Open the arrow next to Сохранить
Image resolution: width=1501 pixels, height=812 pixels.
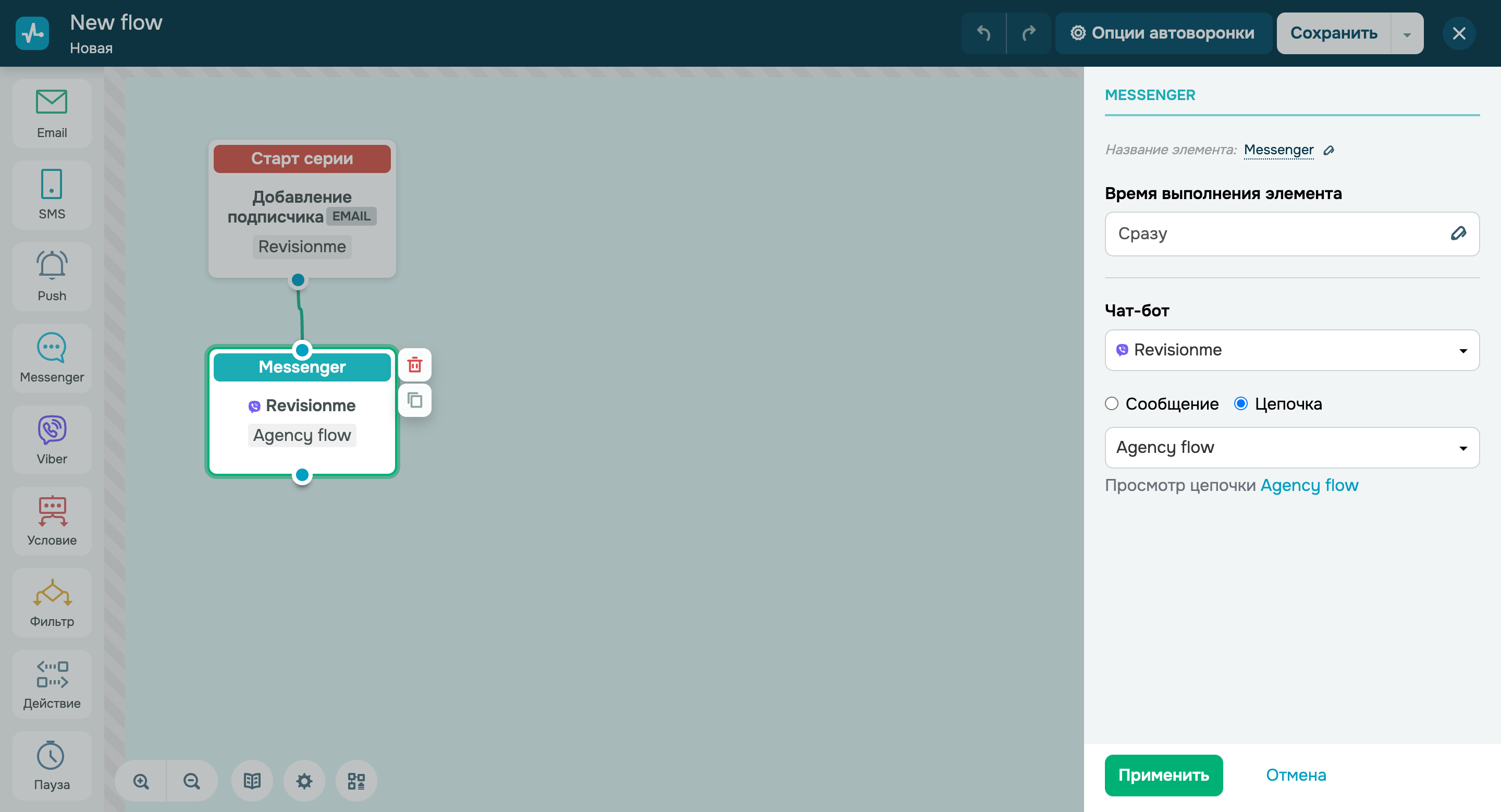click(x=1407, y=34)
